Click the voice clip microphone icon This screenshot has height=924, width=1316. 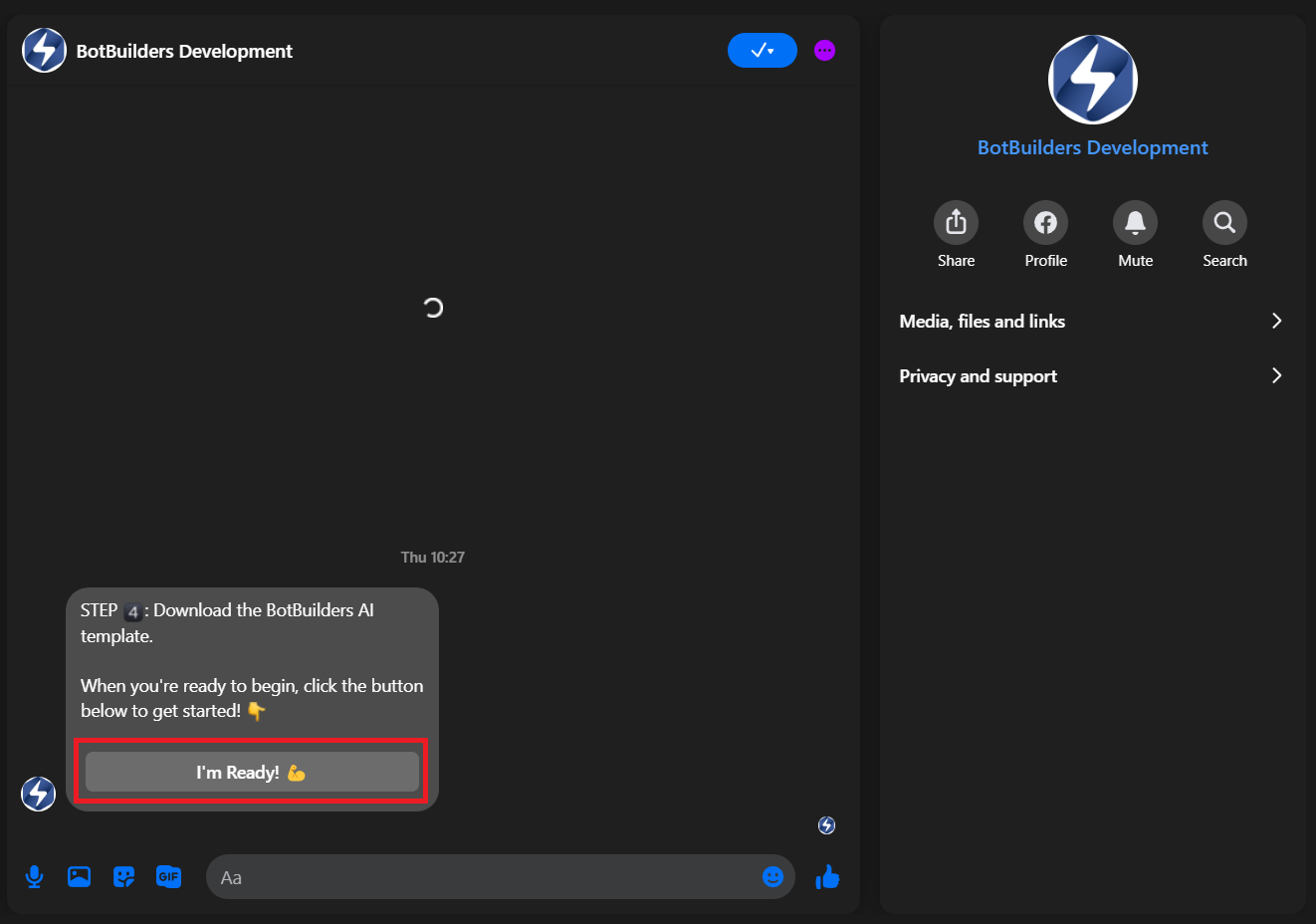click(x=35, y=877)
